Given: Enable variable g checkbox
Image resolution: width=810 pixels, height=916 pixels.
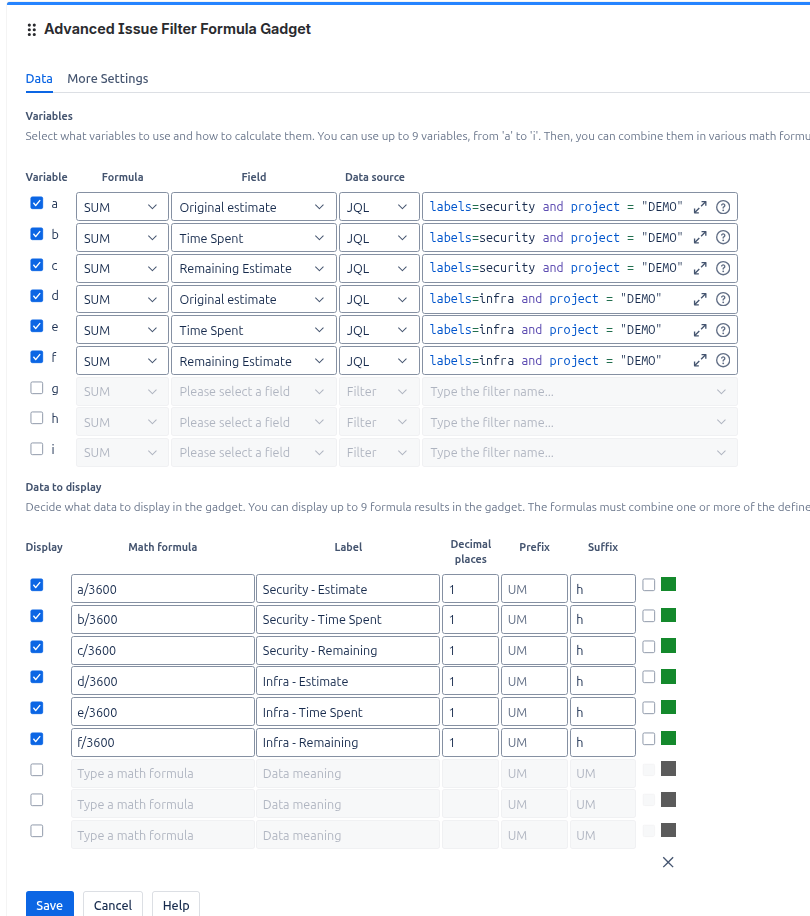Looking at the screenshot, I should [37, 388].
